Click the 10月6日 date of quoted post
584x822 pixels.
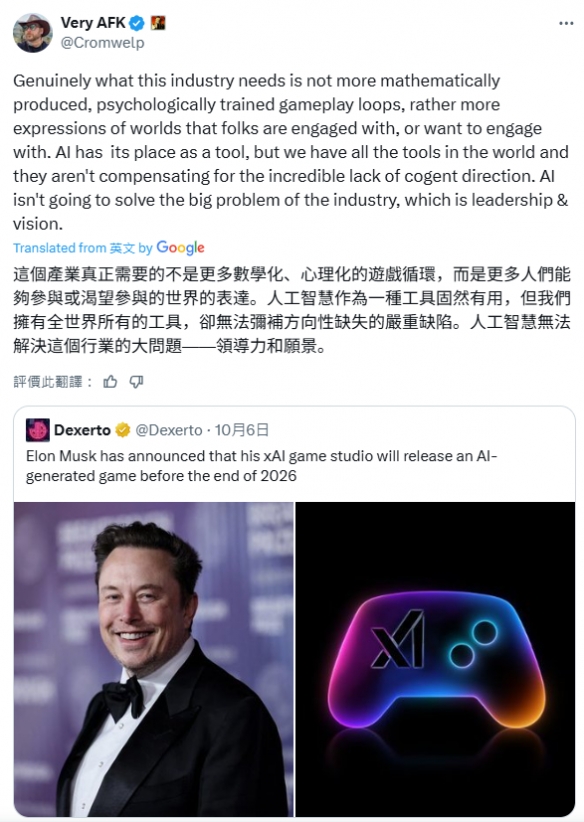pyautogui.click(x=242, y=430)
